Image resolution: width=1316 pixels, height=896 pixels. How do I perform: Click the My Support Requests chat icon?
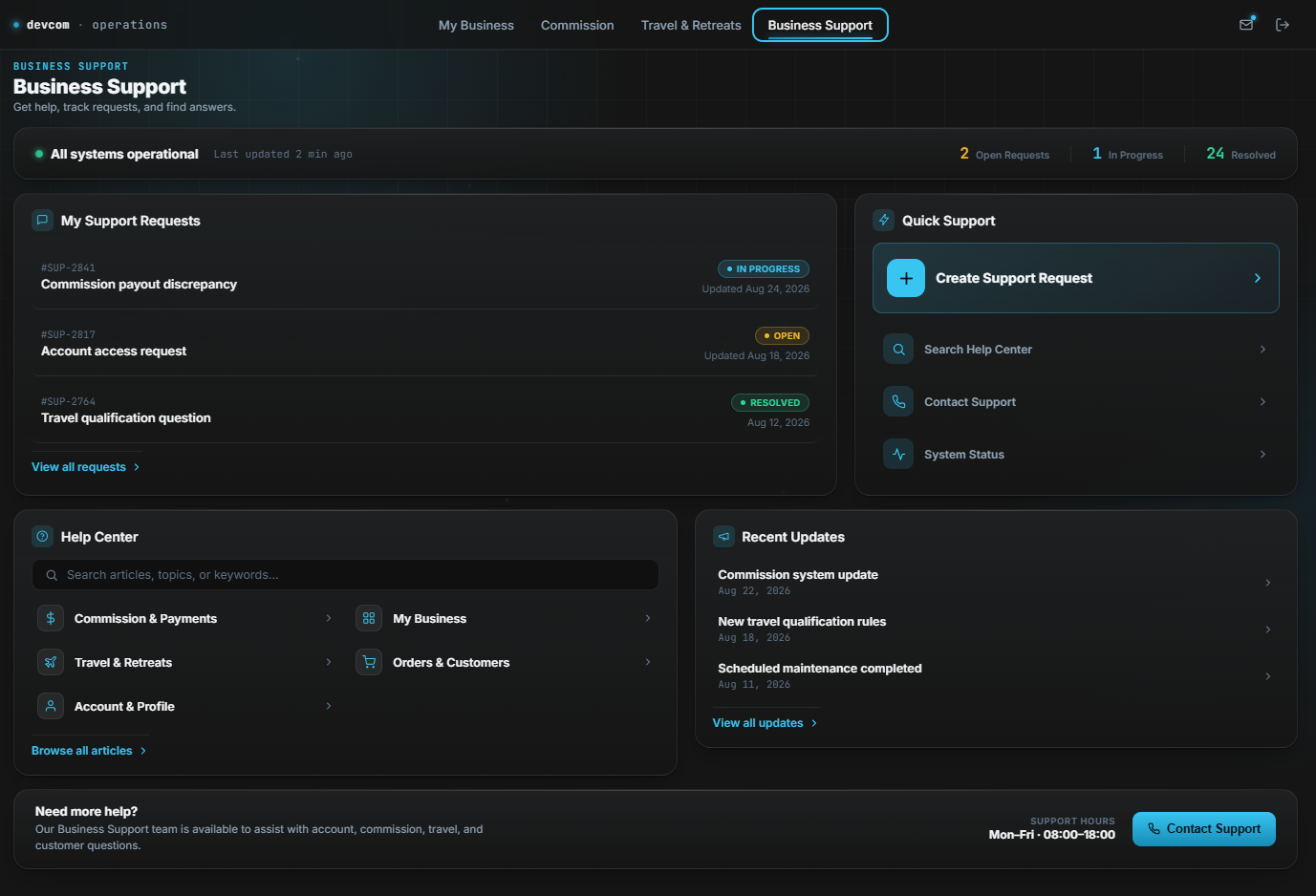click(42, 220)
